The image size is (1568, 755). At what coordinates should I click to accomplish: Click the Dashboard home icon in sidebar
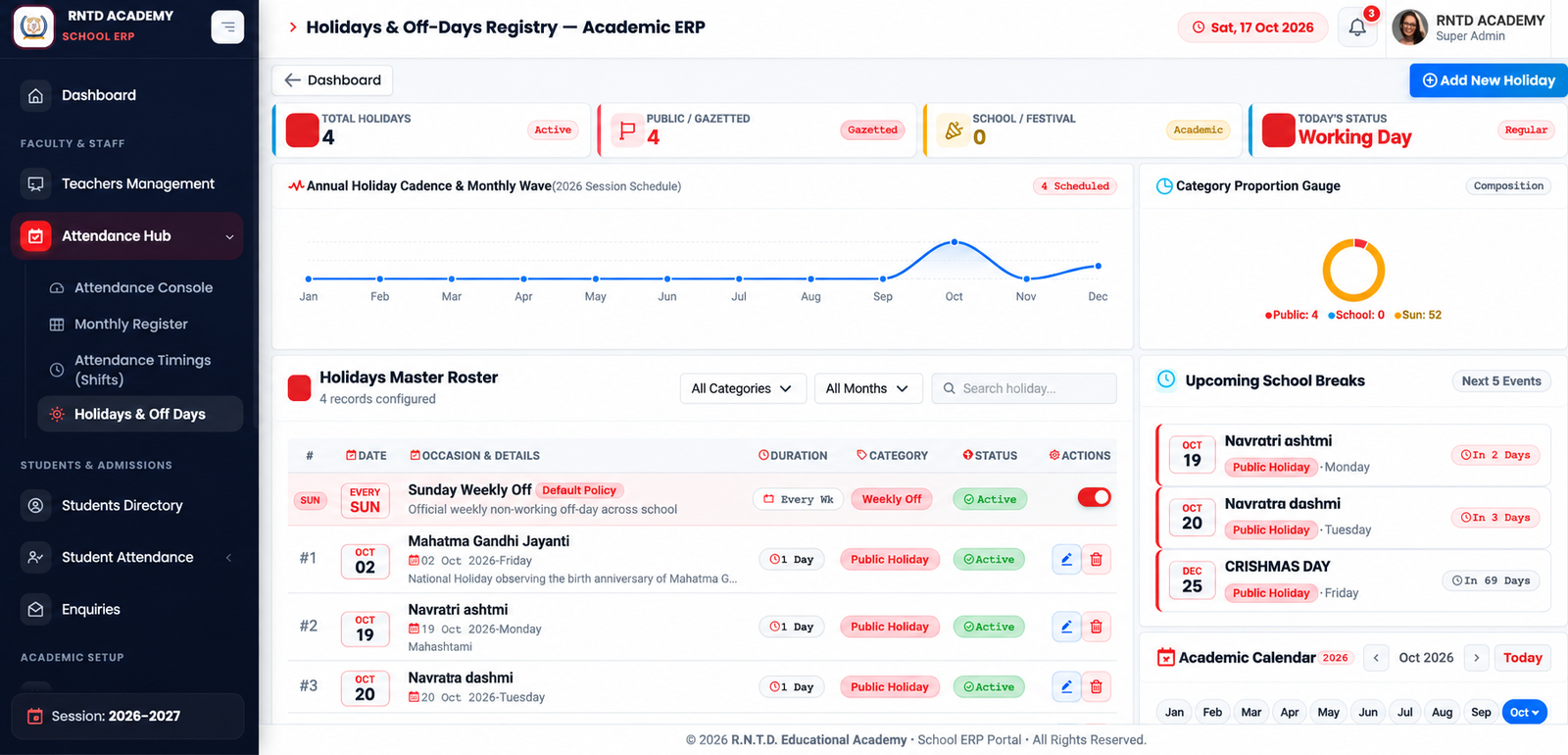pos(36,95)
